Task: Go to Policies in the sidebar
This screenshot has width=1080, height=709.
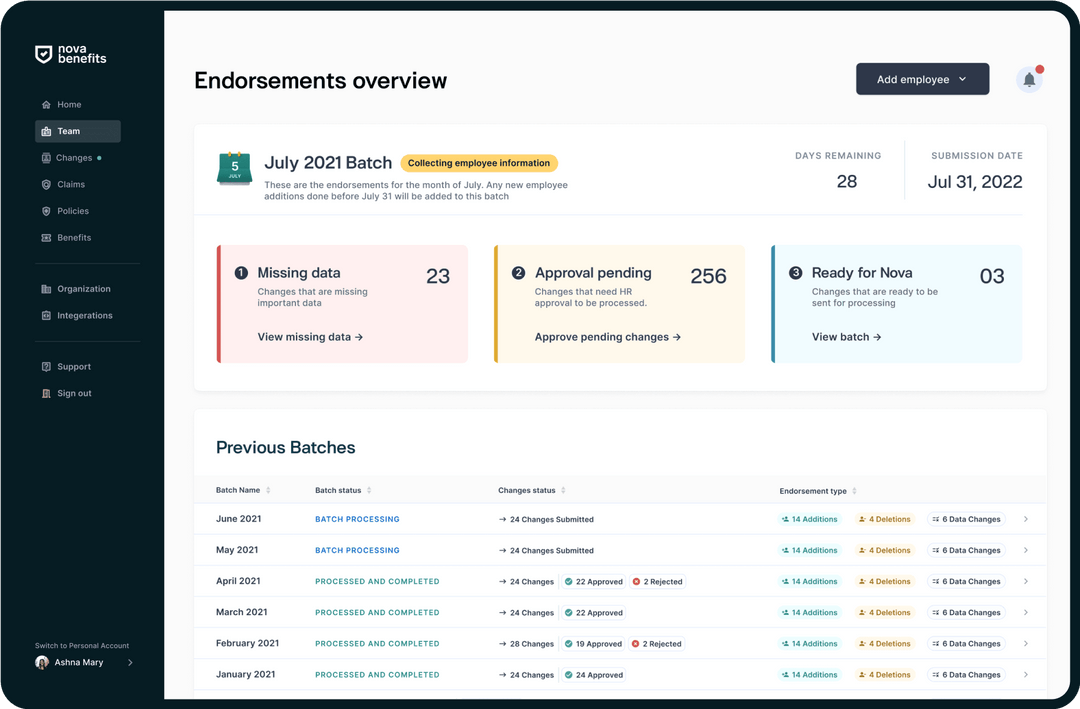Action: [x=72, y=211]
